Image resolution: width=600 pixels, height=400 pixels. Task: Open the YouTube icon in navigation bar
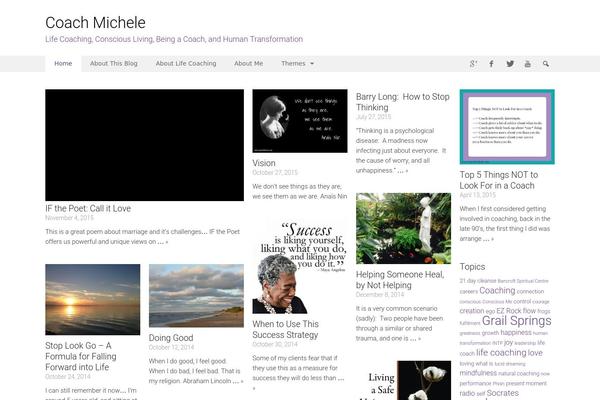coord(528,64)
